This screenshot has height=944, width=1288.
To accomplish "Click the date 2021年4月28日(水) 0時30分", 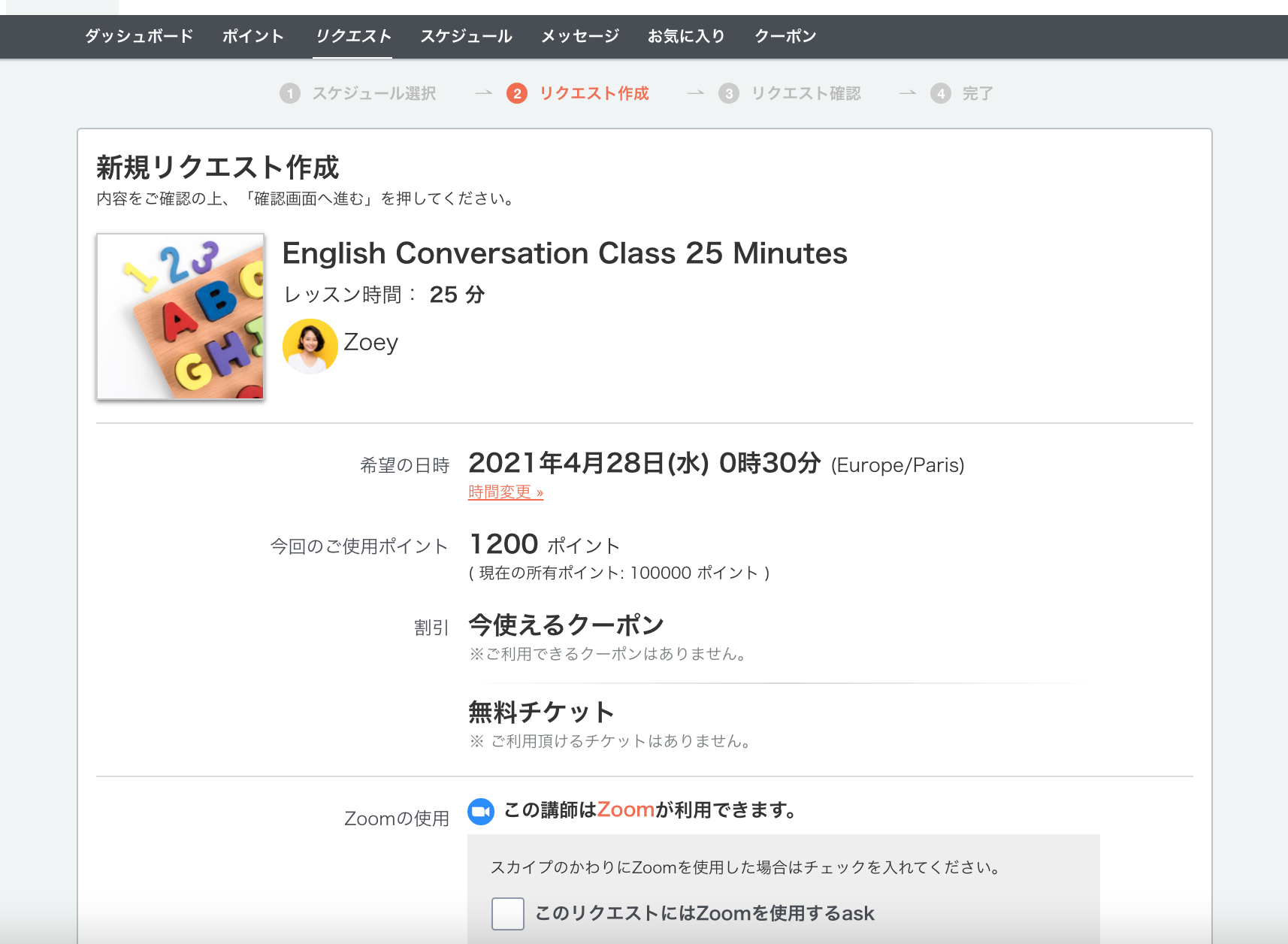I will [x=645, y=463].
